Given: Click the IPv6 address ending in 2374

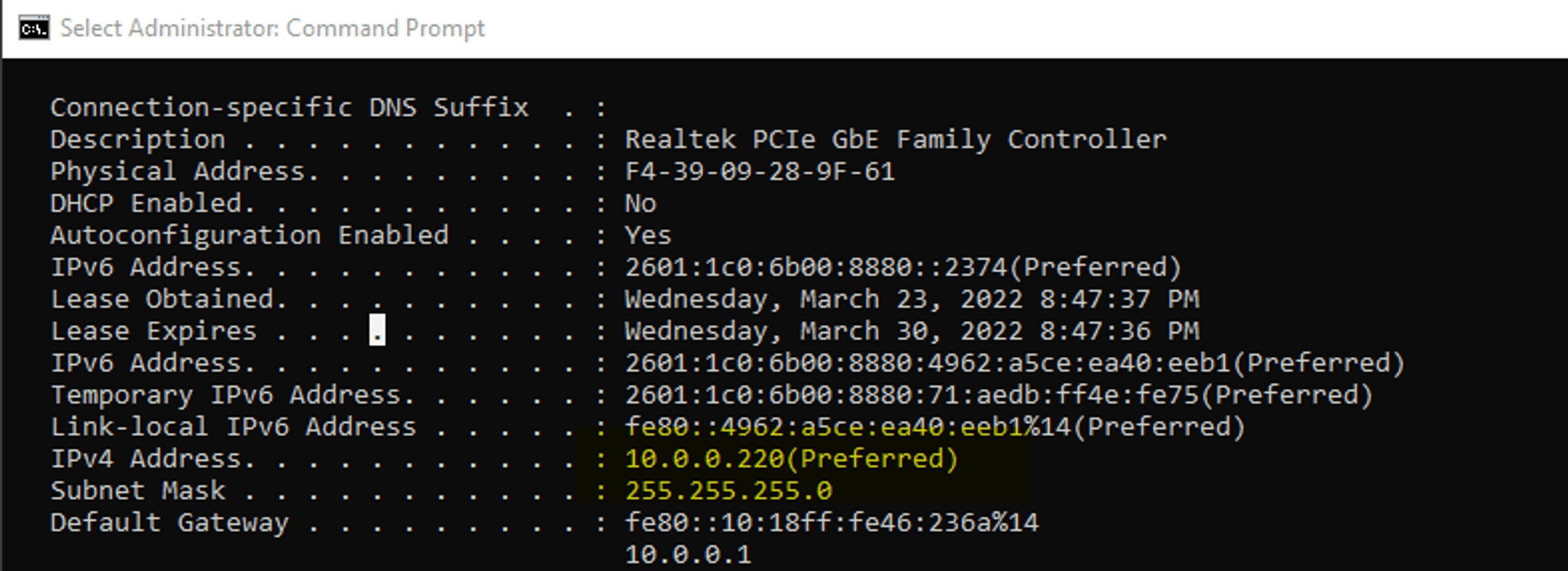Looking at the screenshot, I should tap(902, 267).
